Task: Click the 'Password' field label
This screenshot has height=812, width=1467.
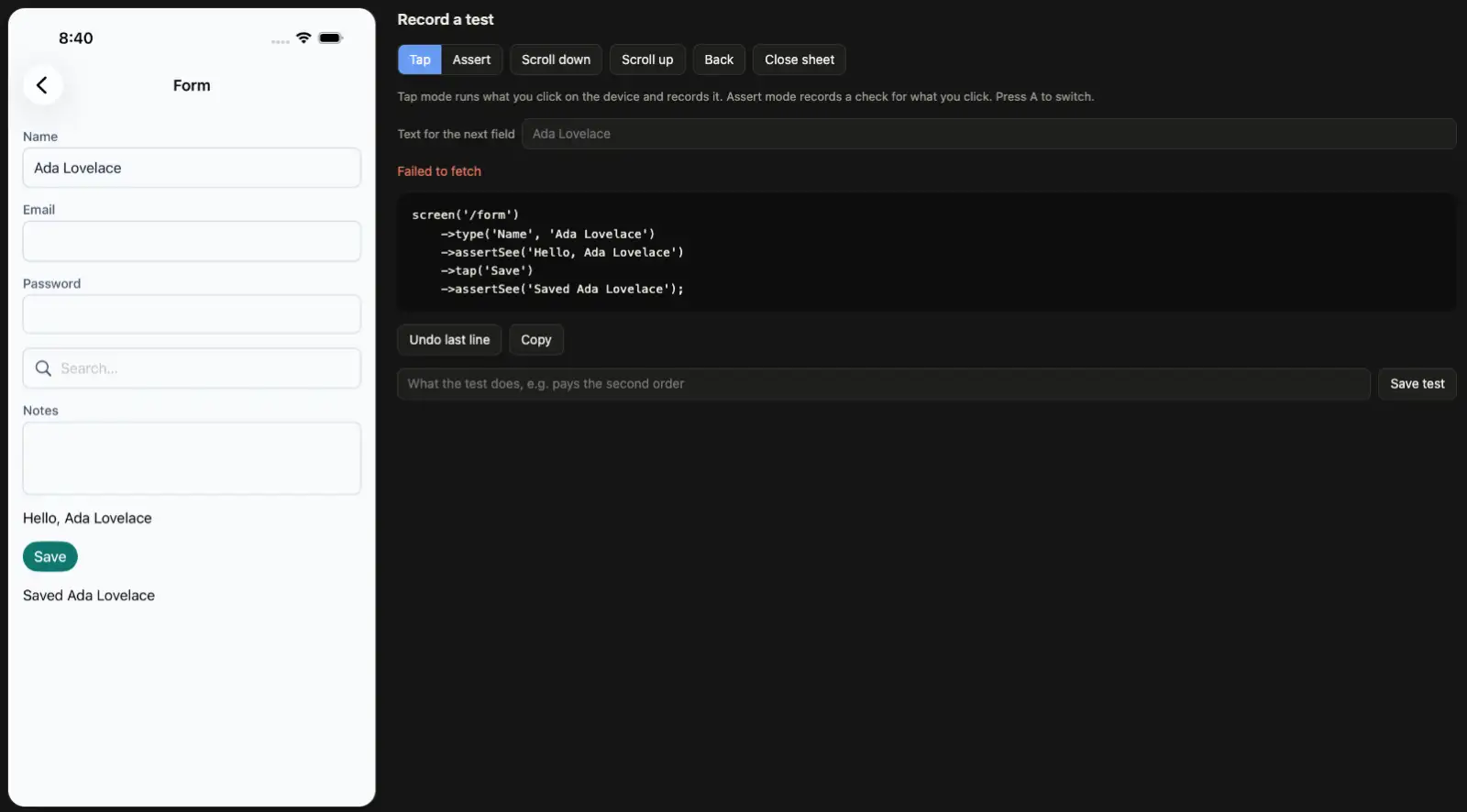Action: tap(51, 284)
